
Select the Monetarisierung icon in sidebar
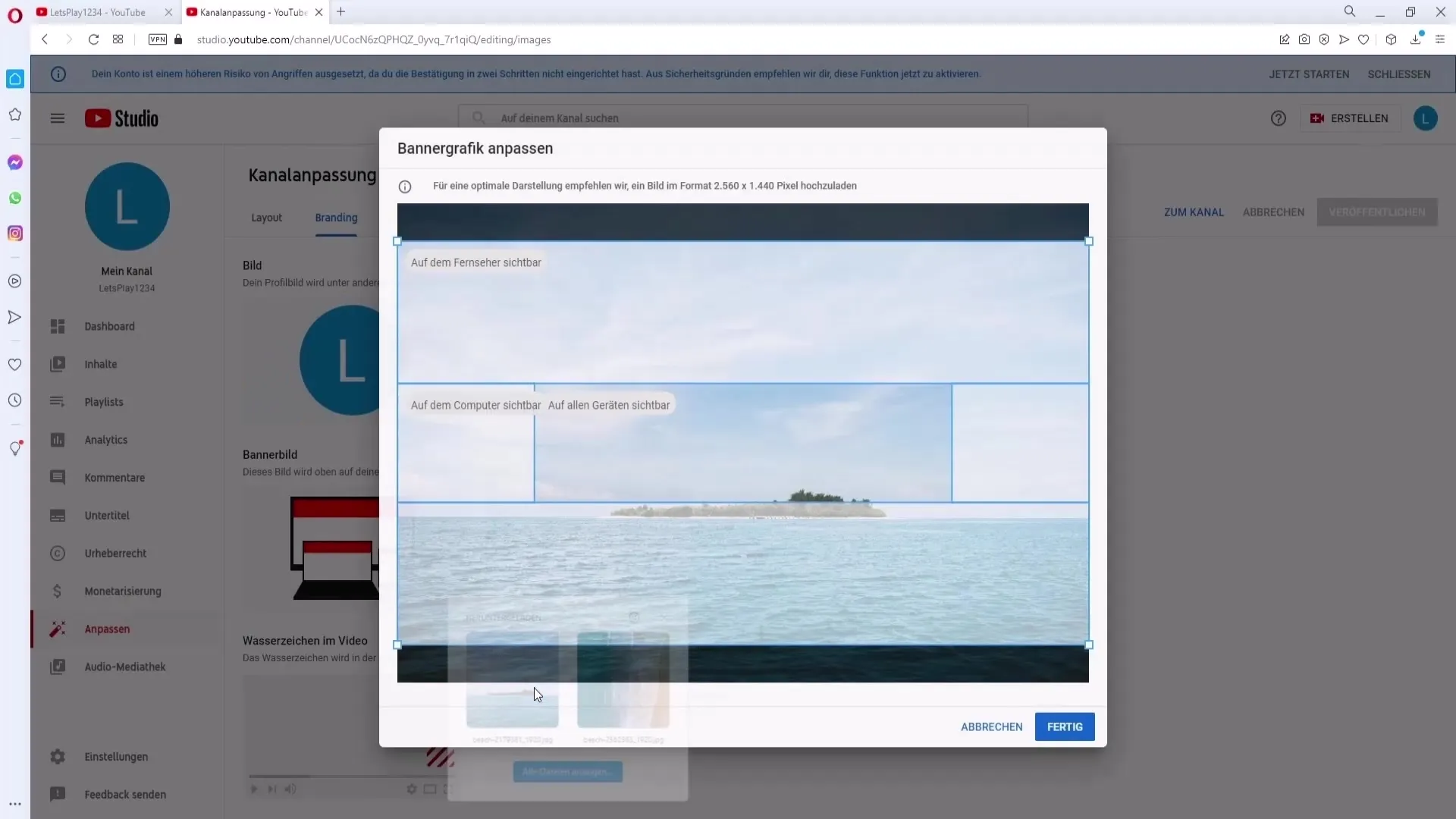57,591
